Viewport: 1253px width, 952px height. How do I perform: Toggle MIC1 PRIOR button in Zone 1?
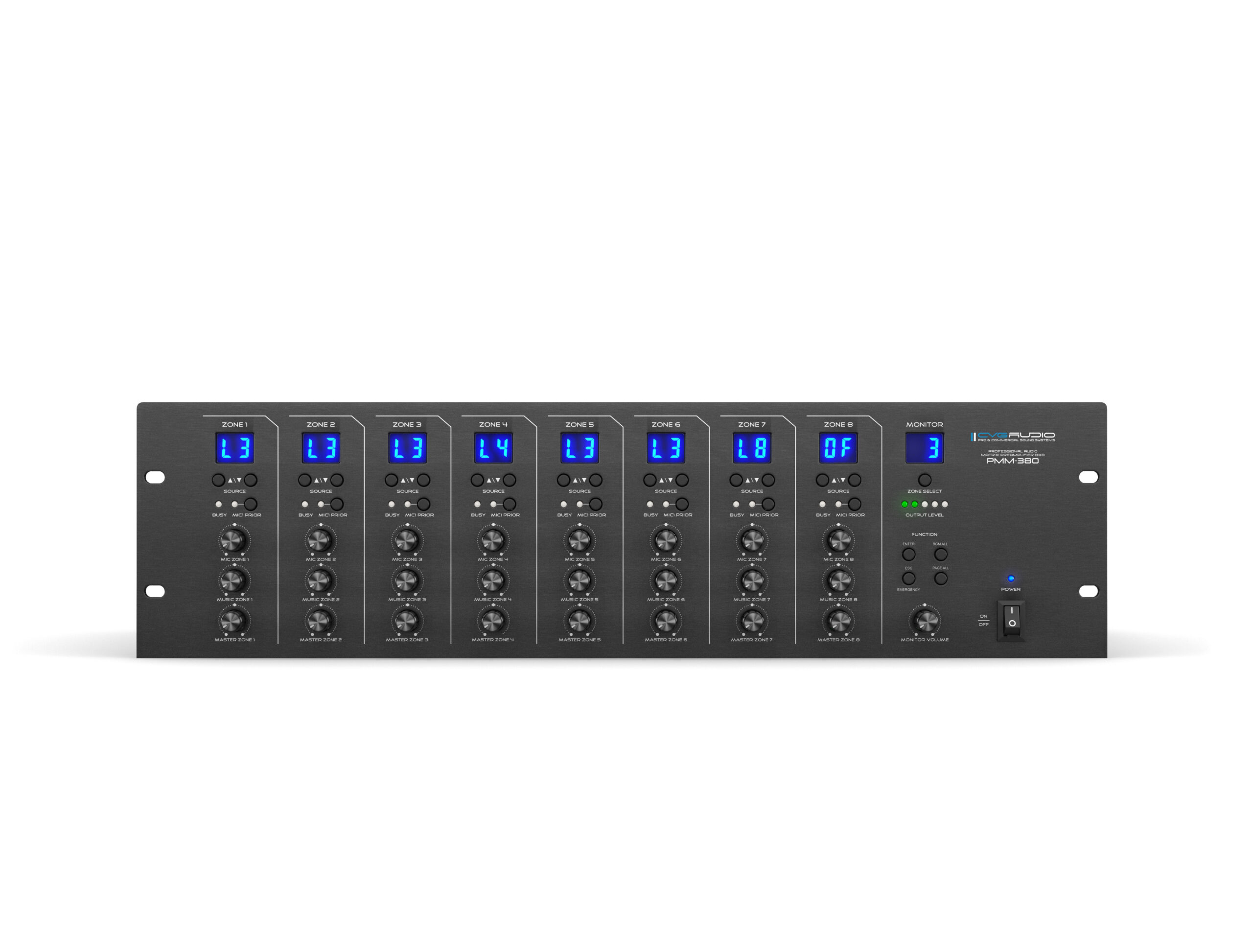[x=251, y=504]
